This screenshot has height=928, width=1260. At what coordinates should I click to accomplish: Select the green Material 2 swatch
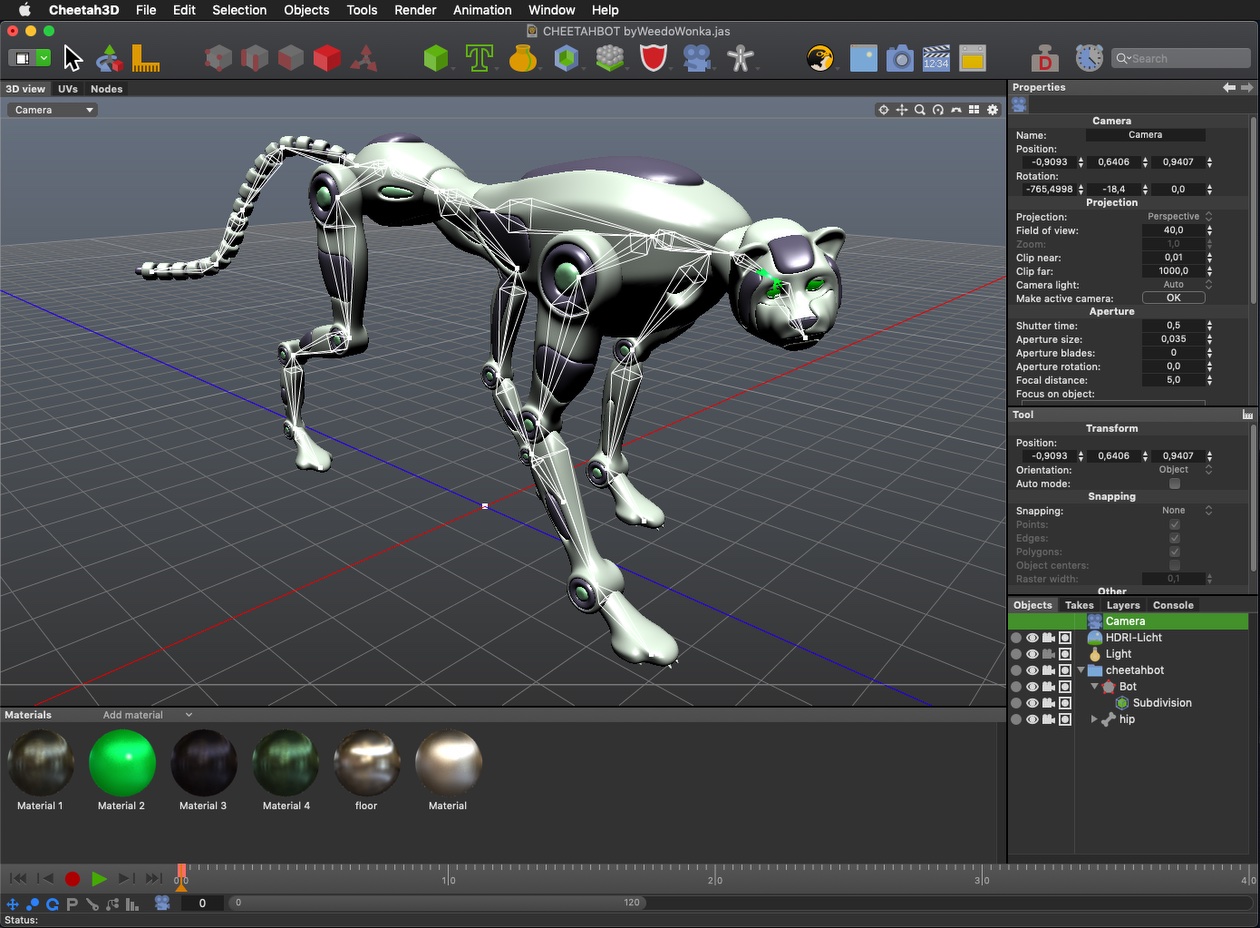pos(122,763)
